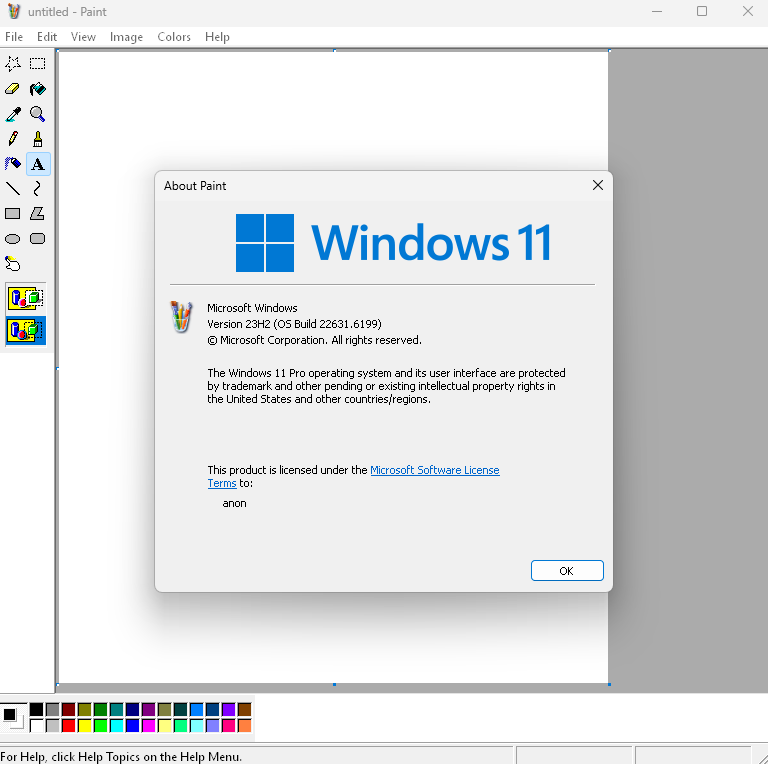Select the brown color swatch

(244, 709)
